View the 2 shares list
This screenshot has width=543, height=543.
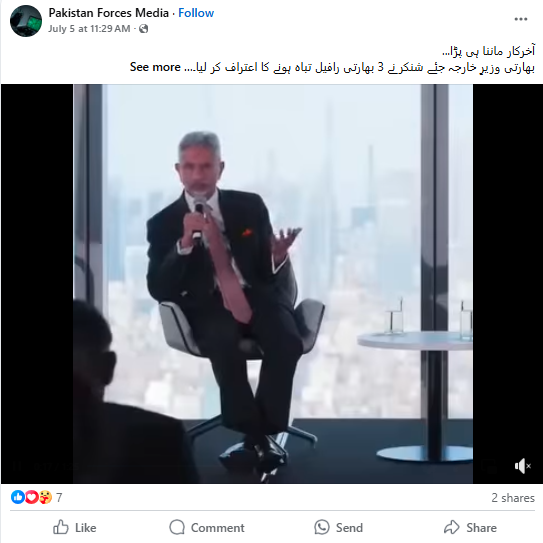(513, 498)
